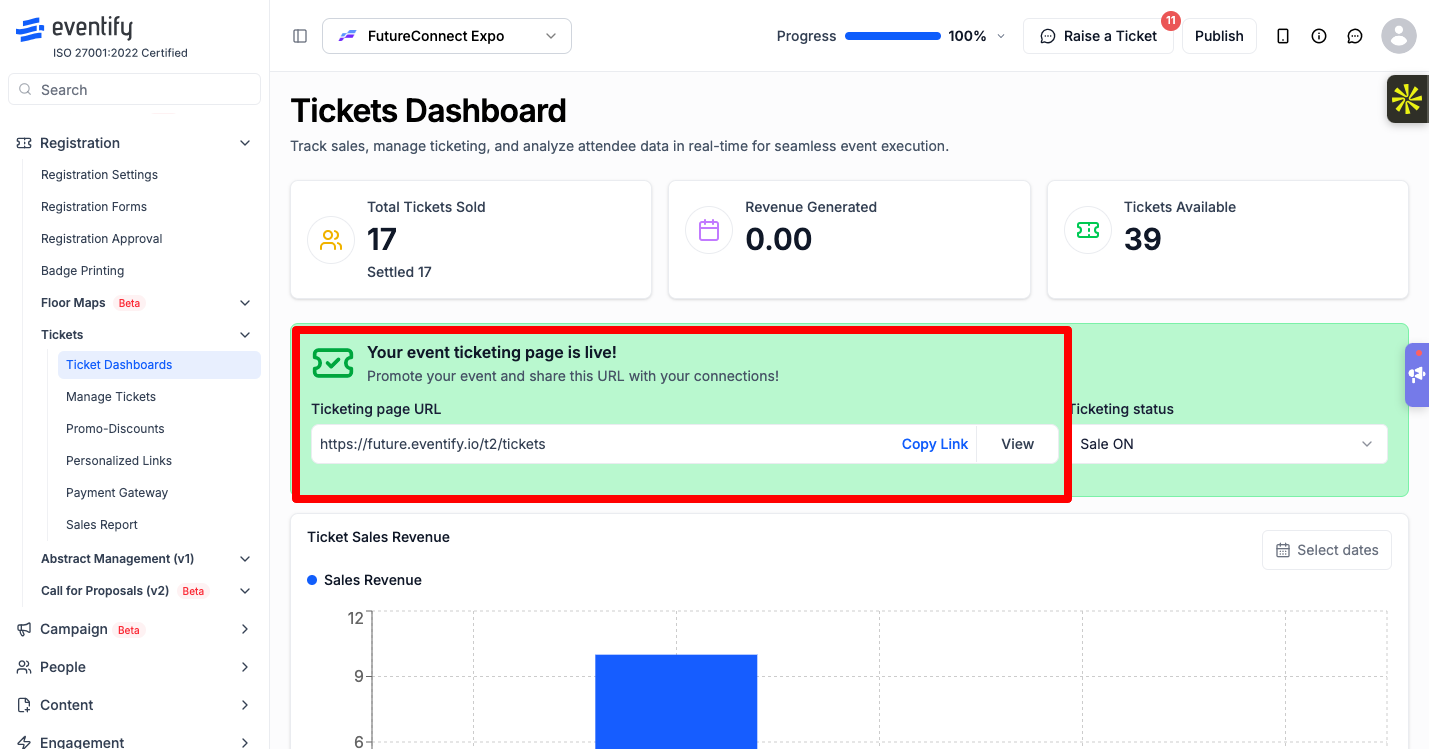The image size is (1429, 749).
Task: Click the green ticket icon in banner
Action: click(x=333, y=363)
